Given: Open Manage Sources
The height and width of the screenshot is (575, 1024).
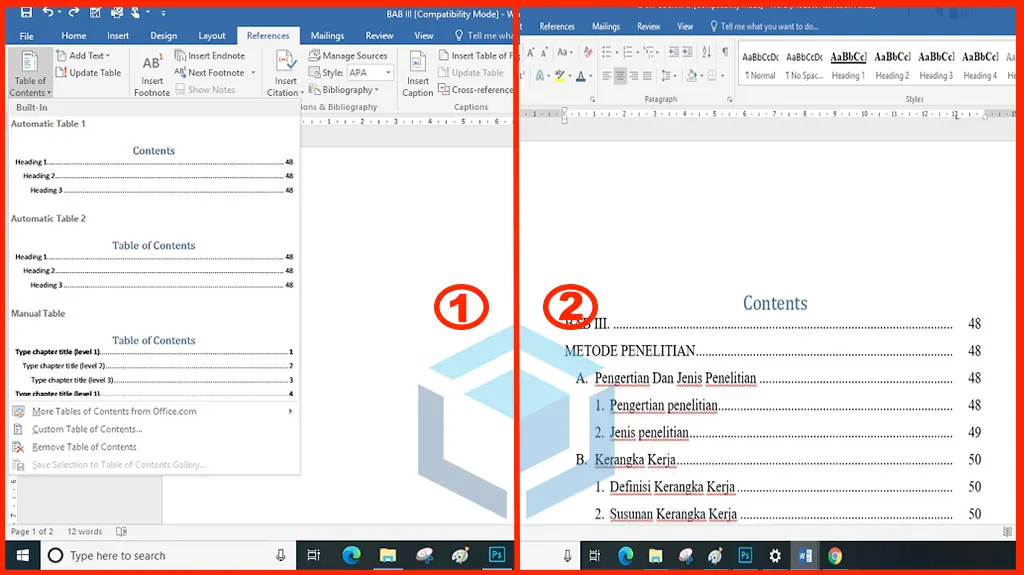Looking at the screenshot, I should click(348, 56).
